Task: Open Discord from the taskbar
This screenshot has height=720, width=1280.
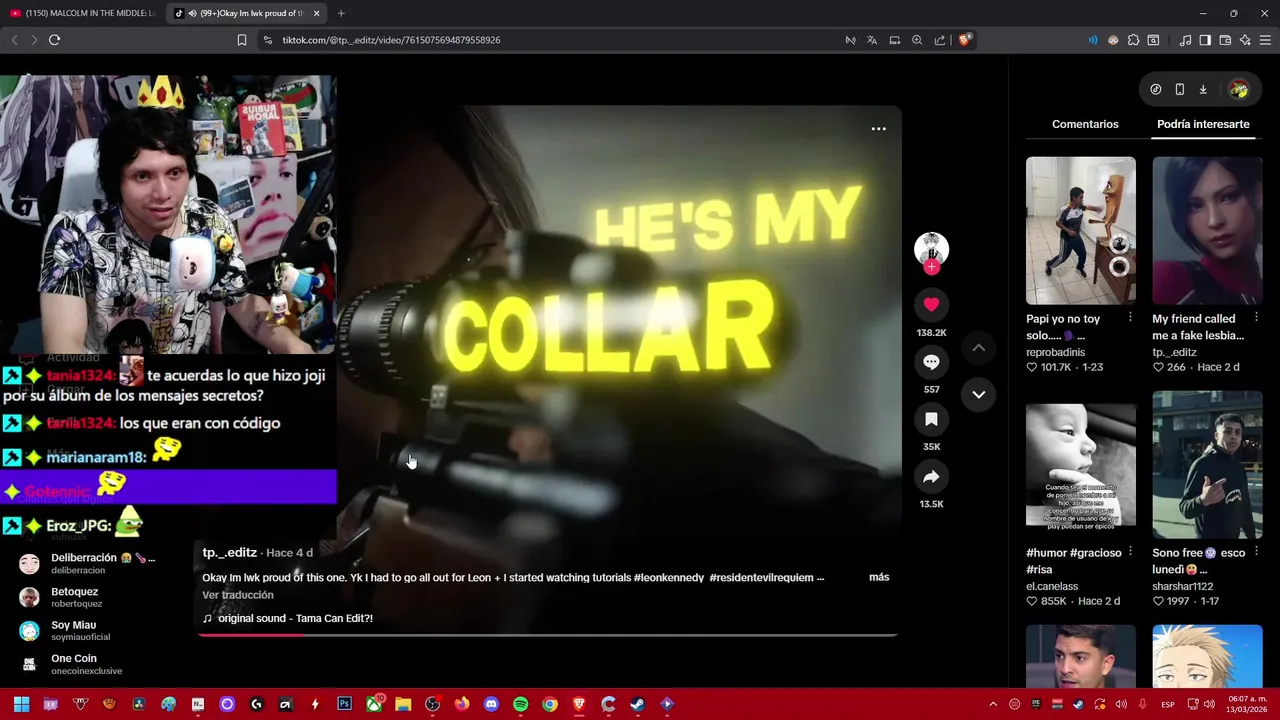Action: pyautogui.click(x=491, y=704)
